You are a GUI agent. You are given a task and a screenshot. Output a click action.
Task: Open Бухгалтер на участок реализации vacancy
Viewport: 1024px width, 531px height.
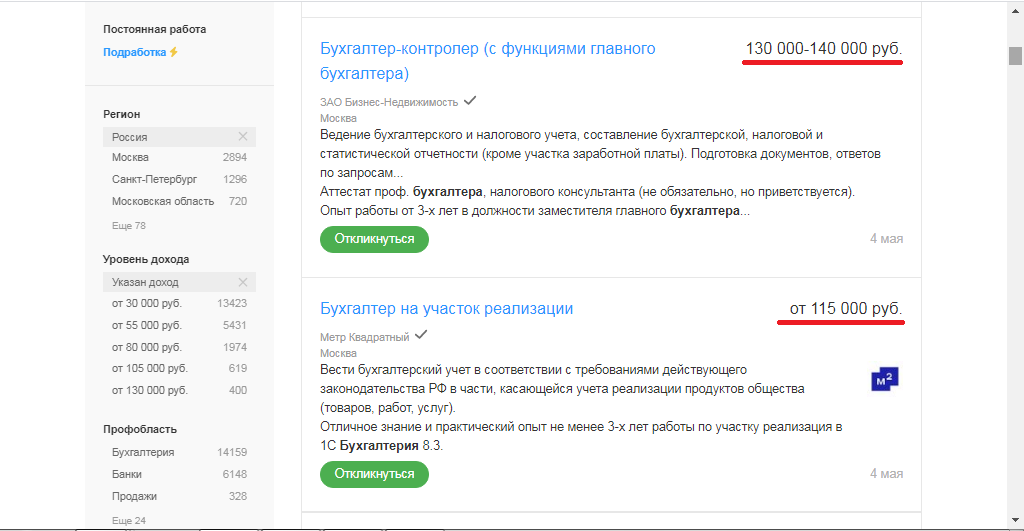pyautogui.click(x=446, y=308)
